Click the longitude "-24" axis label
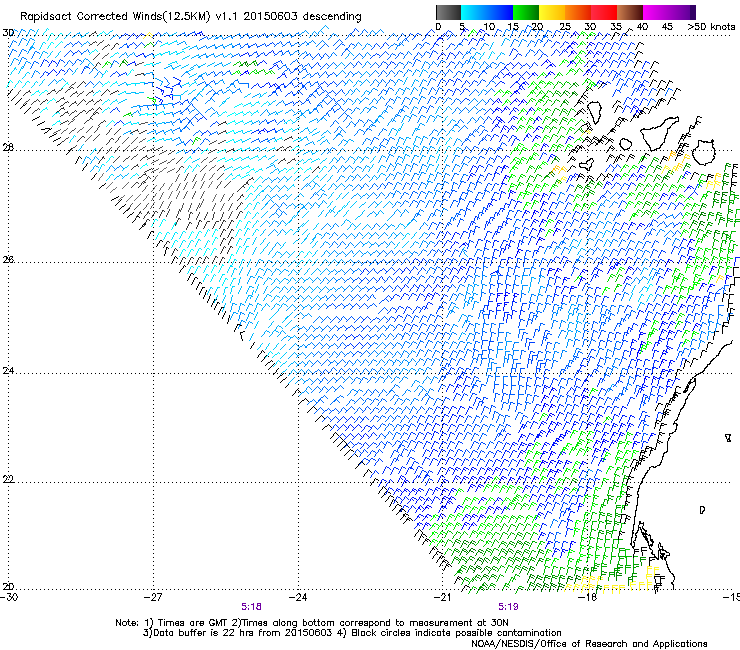The height and width of the screenshot is (650, 740). pyautogui.click(x=298, y=597)
